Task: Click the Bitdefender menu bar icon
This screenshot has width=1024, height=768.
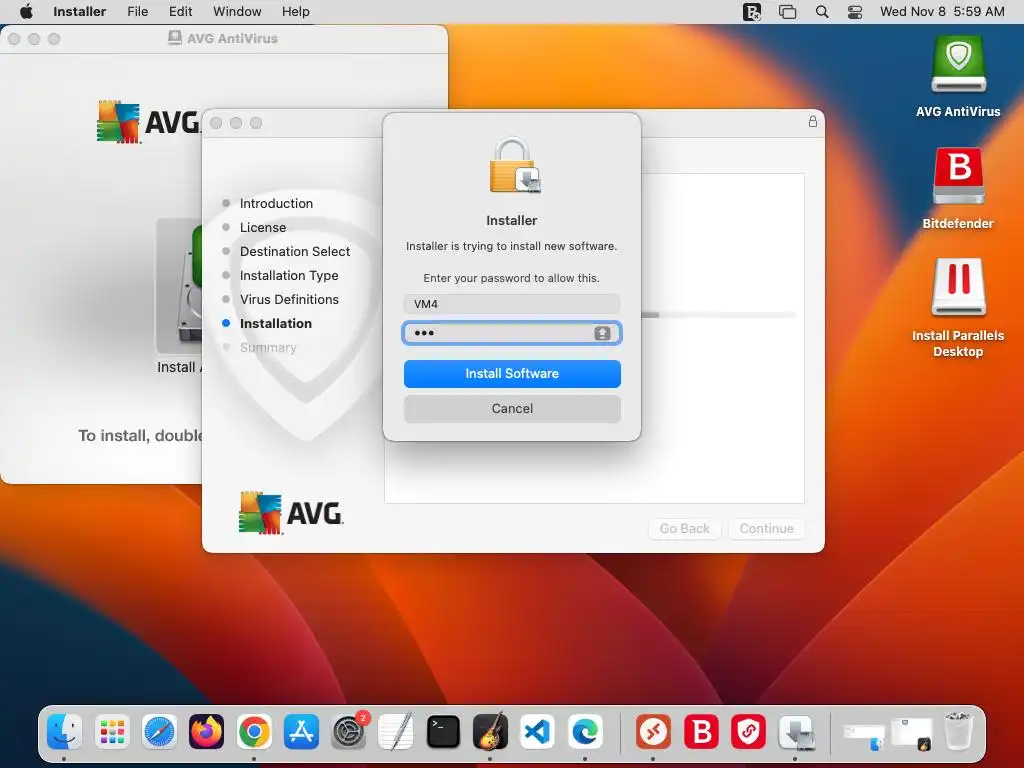Action: point(752,11)
